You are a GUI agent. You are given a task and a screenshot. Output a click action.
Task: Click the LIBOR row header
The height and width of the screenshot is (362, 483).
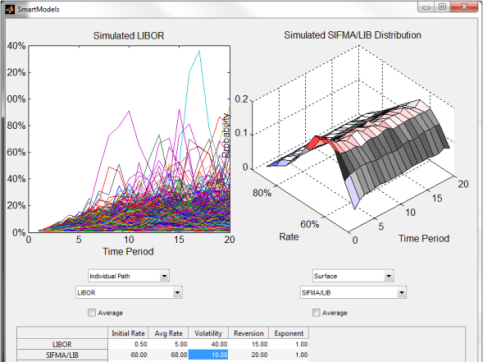[x=62, y=344]
